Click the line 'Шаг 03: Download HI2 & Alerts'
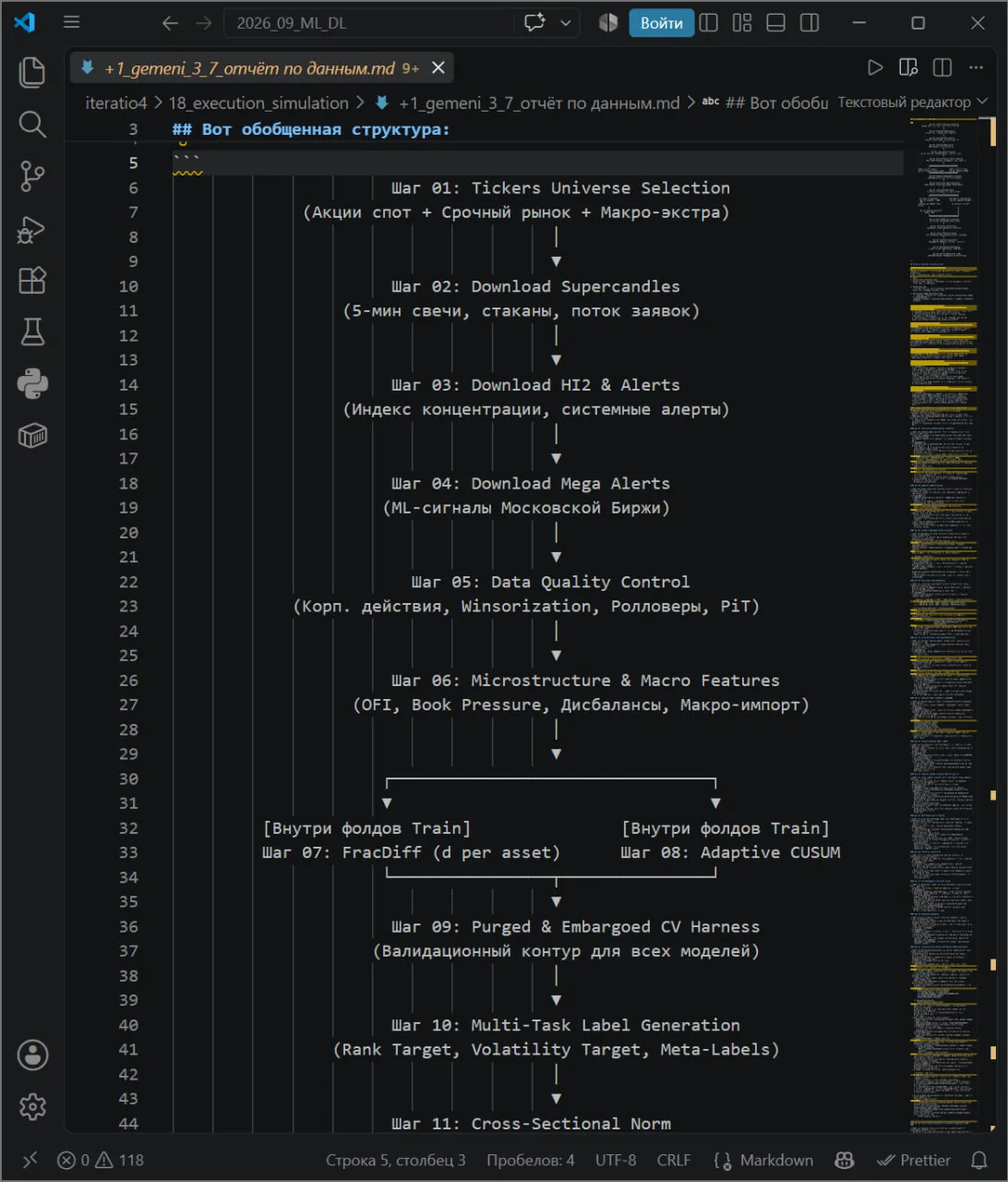This screenshot has width=1008, height=1182. click(x=535, y=385)
